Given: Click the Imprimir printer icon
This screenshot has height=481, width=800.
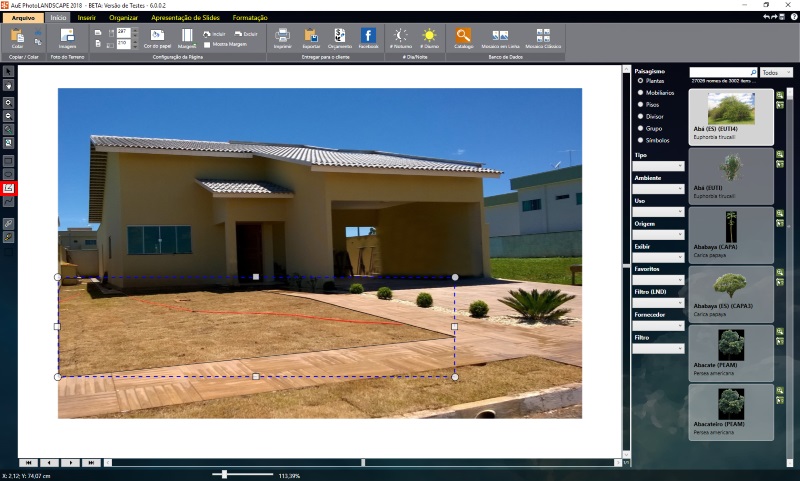Looking at the screenshot, I should [282, 35].
